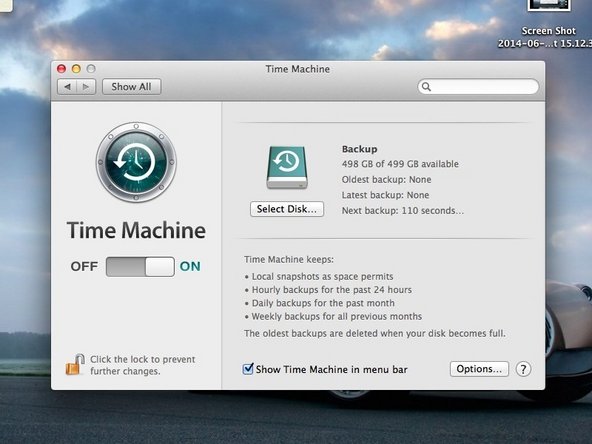Go forward with the right arrow button
The height and width of the screenshot is (444, 592).
pos(86,87)
